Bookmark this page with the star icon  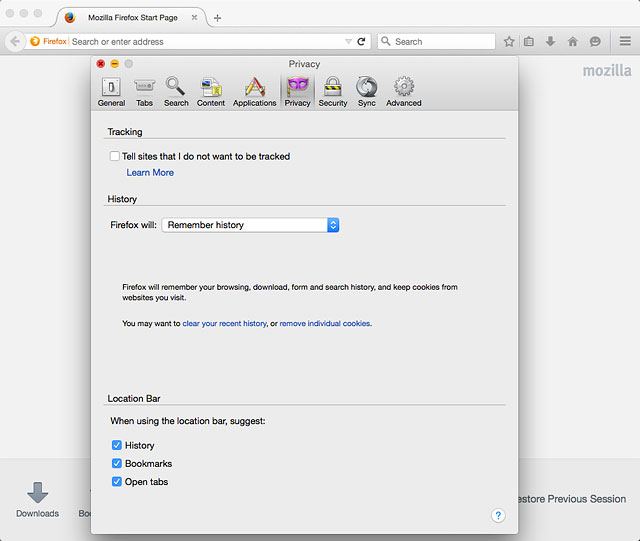(509, 41)
